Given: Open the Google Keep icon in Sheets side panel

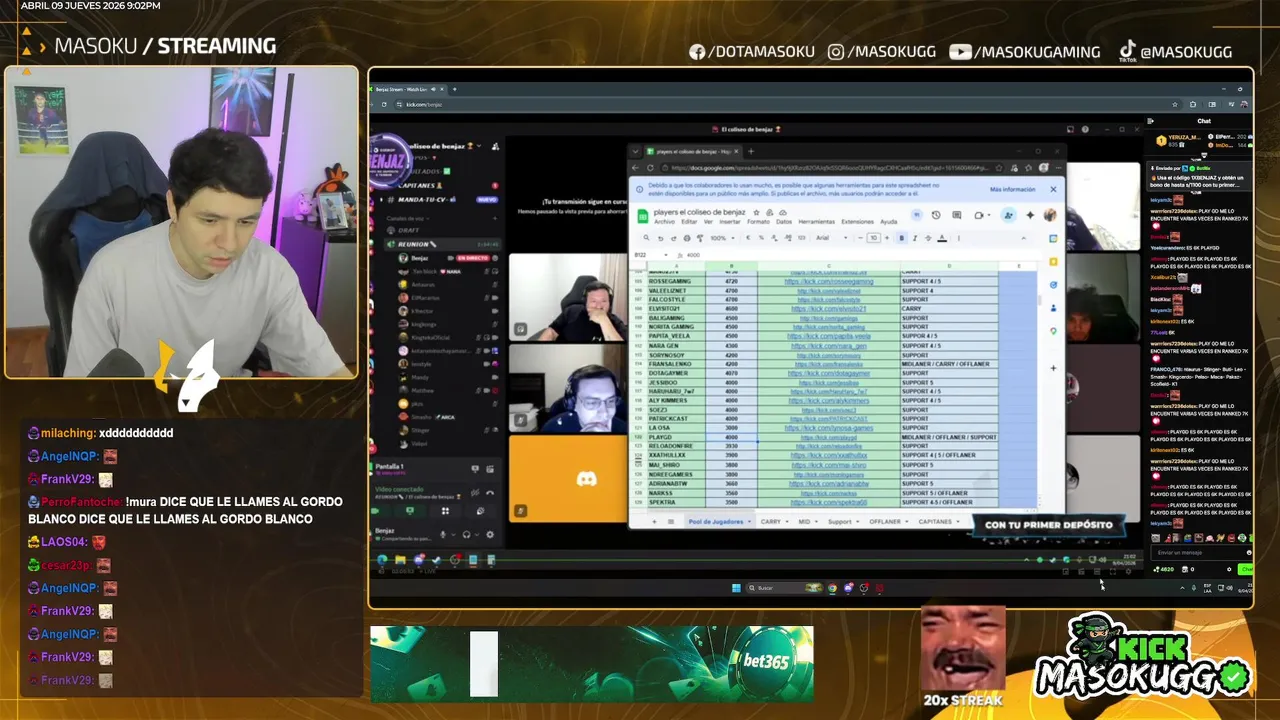Looking at the screenshot, I should point(1053,262).
